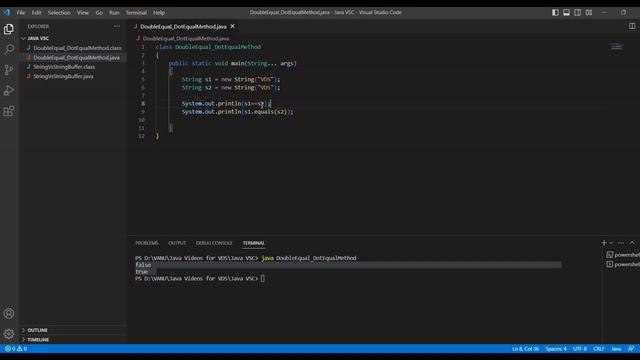Toggle the secondary side bar layout icon
The image size is (640, 360).
578,12
